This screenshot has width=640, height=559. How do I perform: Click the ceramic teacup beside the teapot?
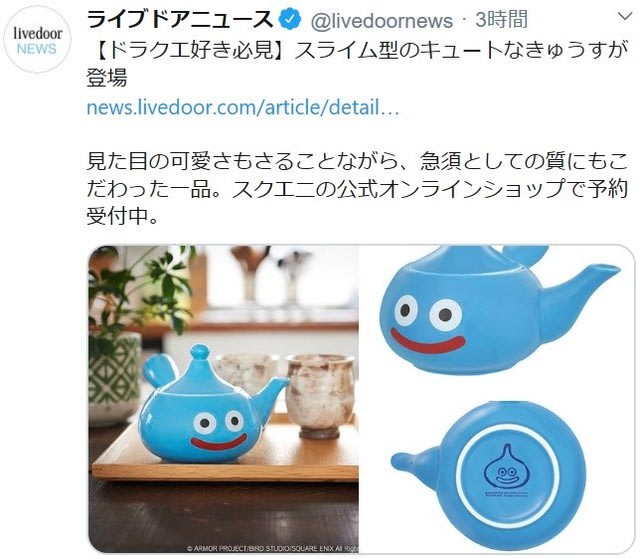[319, 396]
